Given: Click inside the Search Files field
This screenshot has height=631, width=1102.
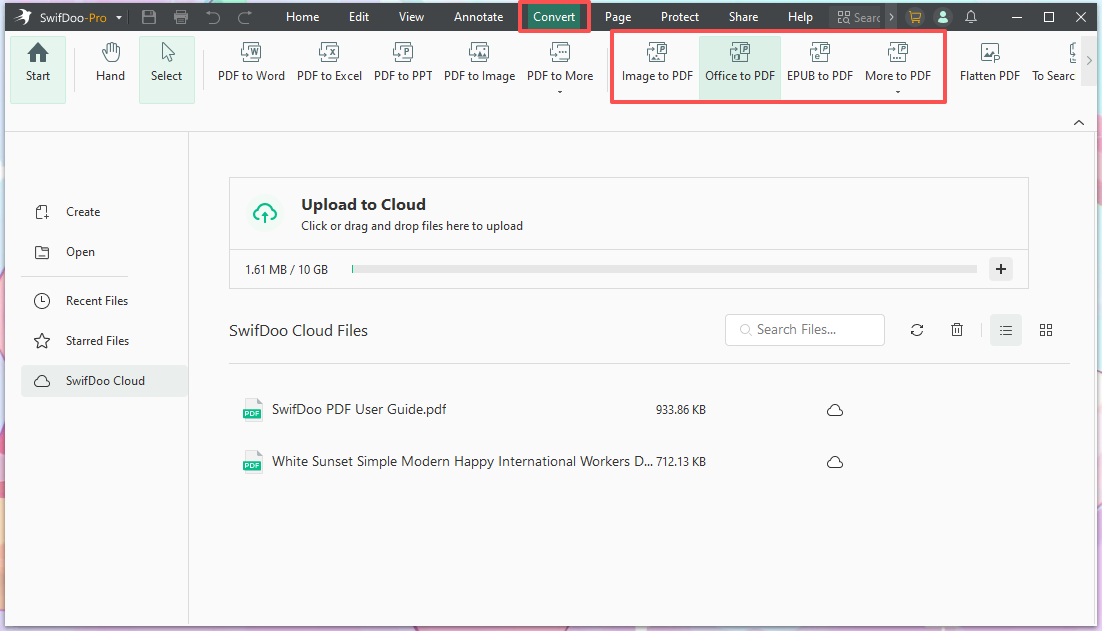Looking at the screenshot, I should (x=804, y=329).
